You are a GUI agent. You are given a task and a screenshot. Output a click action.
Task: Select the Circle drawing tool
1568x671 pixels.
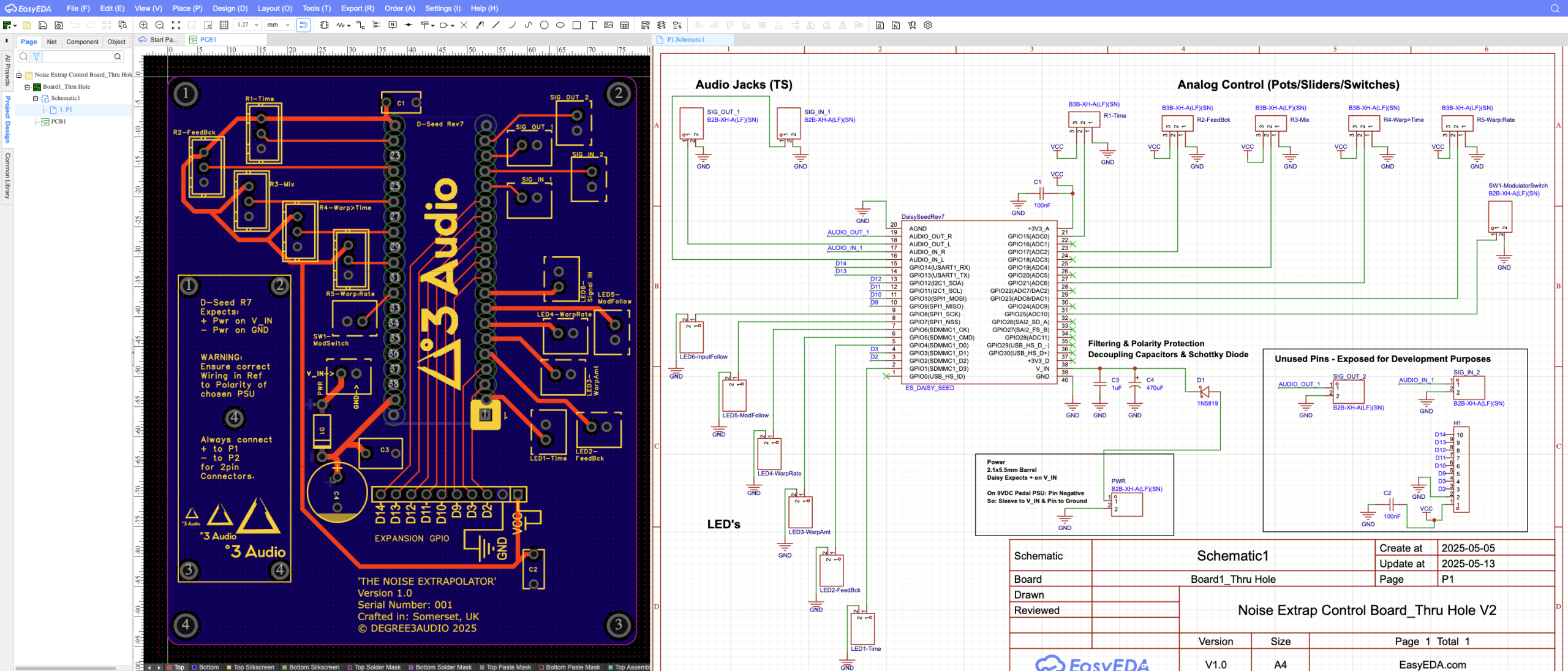544,25
